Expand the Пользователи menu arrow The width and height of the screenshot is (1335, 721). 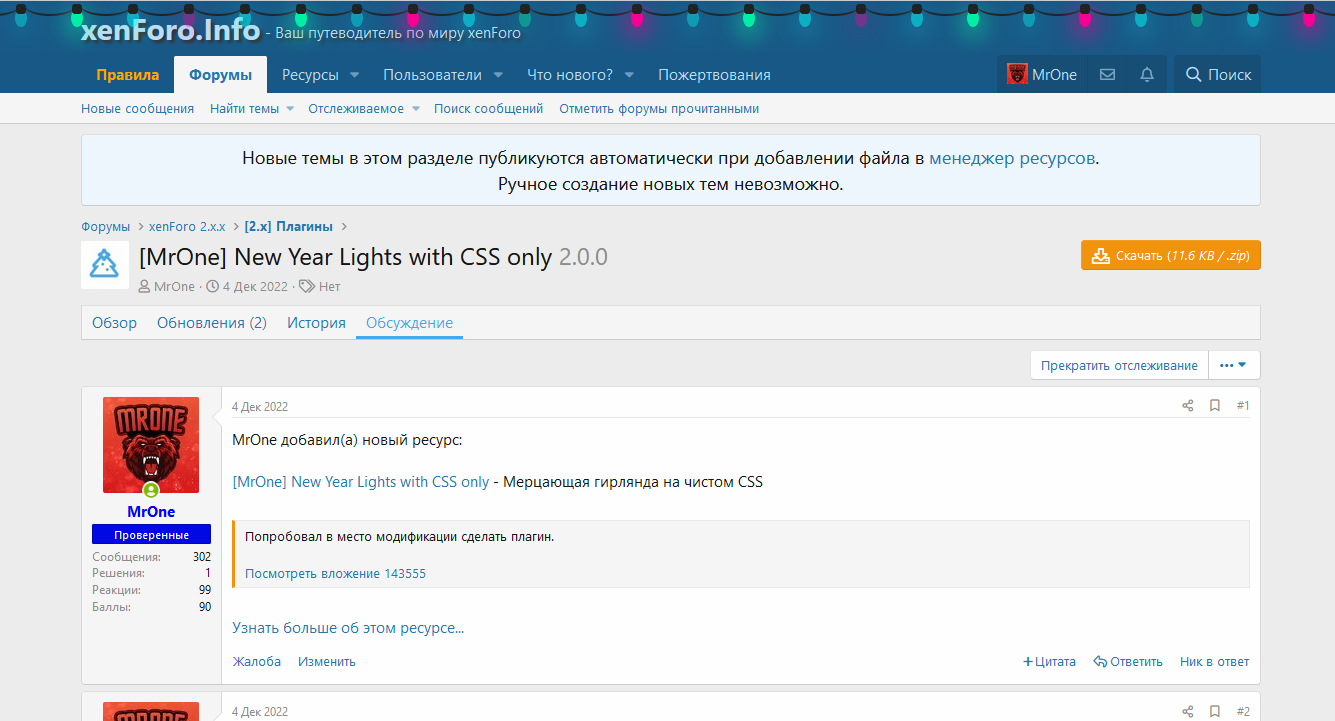click(499, 75)
